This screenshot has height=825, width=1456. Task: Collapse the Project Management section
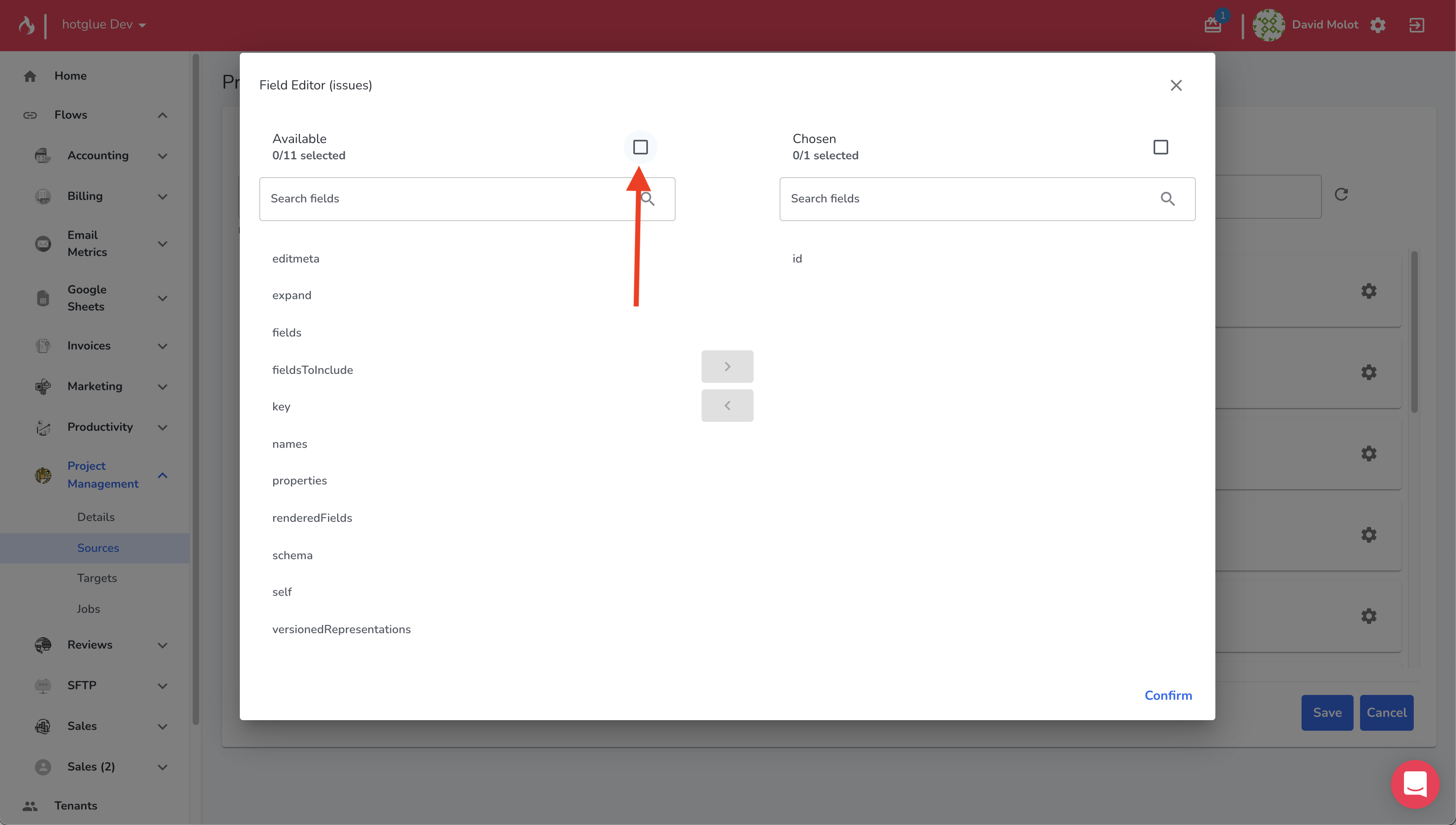tap(162, 475)
